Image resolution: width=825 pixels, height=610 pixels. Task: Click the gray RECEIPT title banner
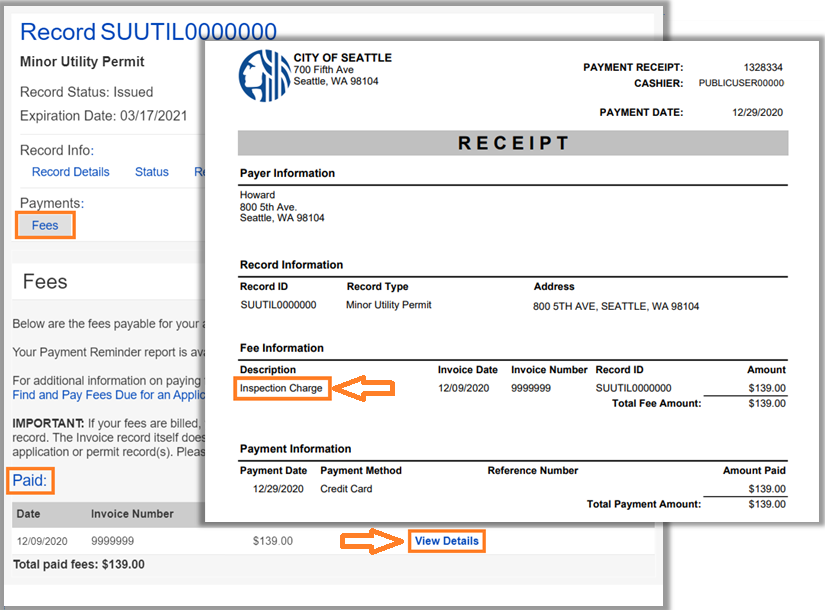pos(512,143)
